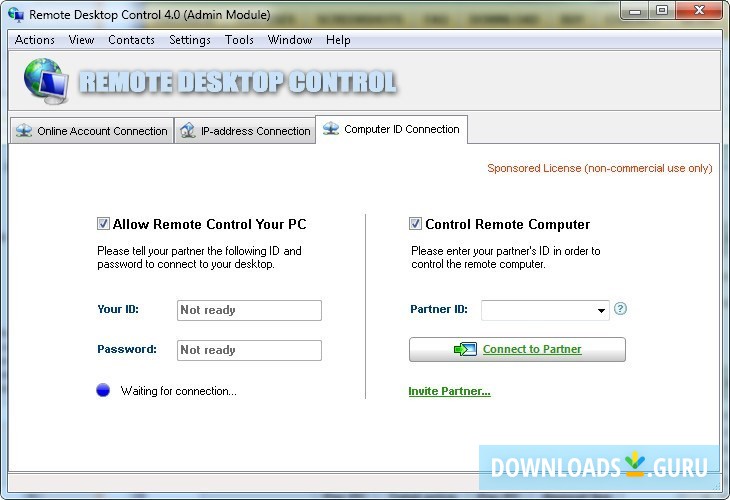
Task: Click the Partner ID help question icon
Action: pos(620,309)
